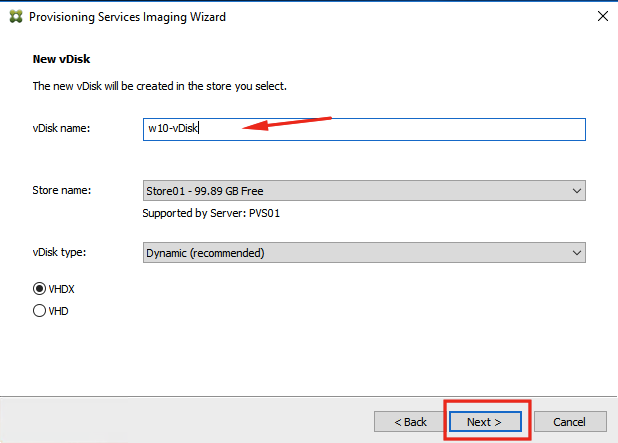Click the "Store name:" field label

(x=61, y=190)
